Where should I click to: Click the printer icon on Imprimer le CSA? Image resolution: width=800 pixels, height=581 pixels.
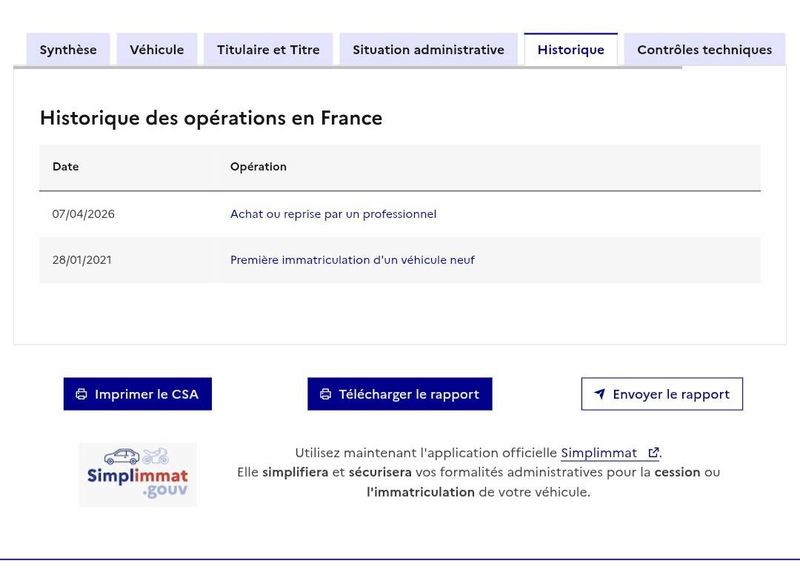pos(81,394)
